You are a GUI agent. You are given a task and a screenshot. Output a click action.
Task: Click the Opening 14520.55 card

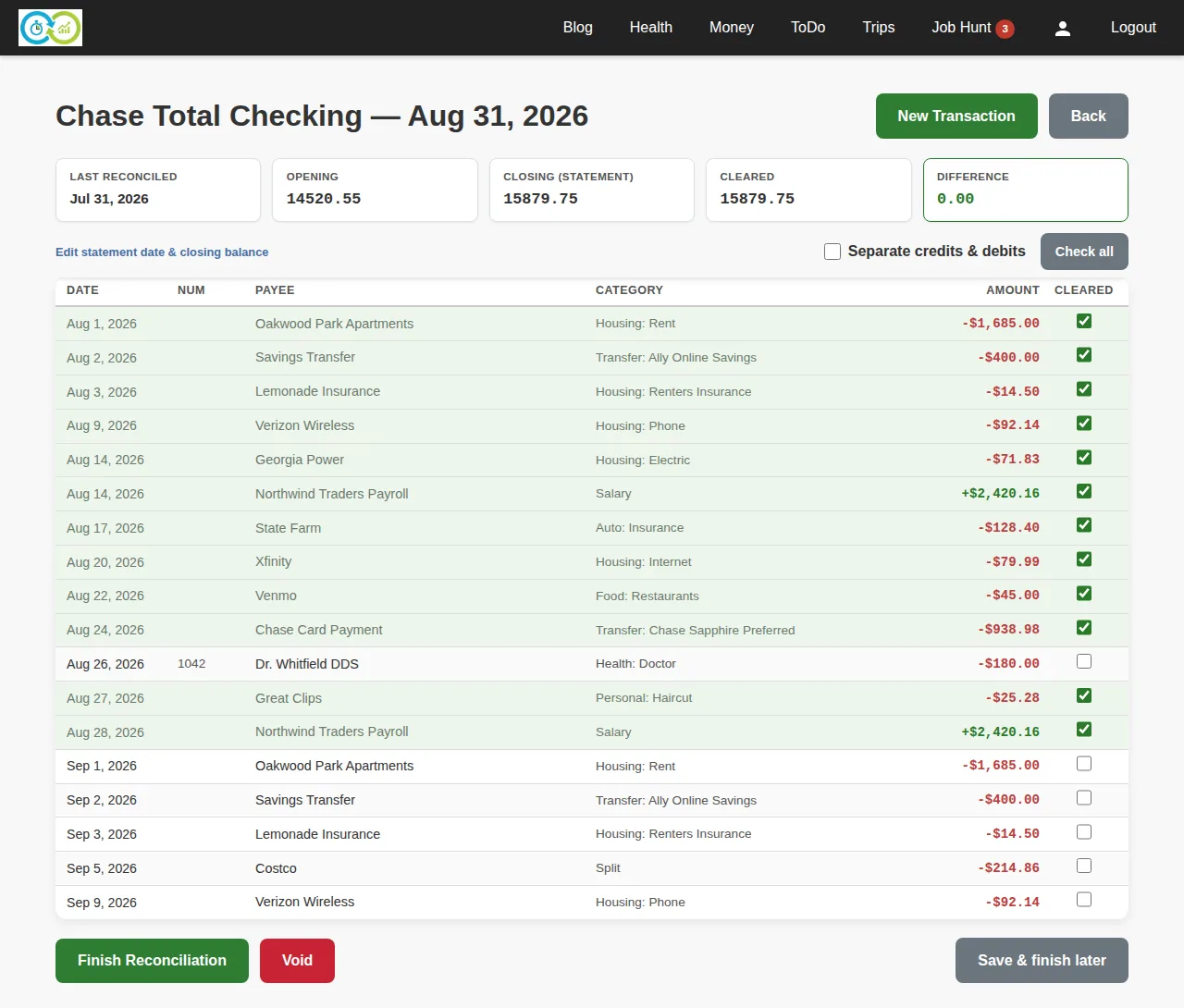click(375, 190)
